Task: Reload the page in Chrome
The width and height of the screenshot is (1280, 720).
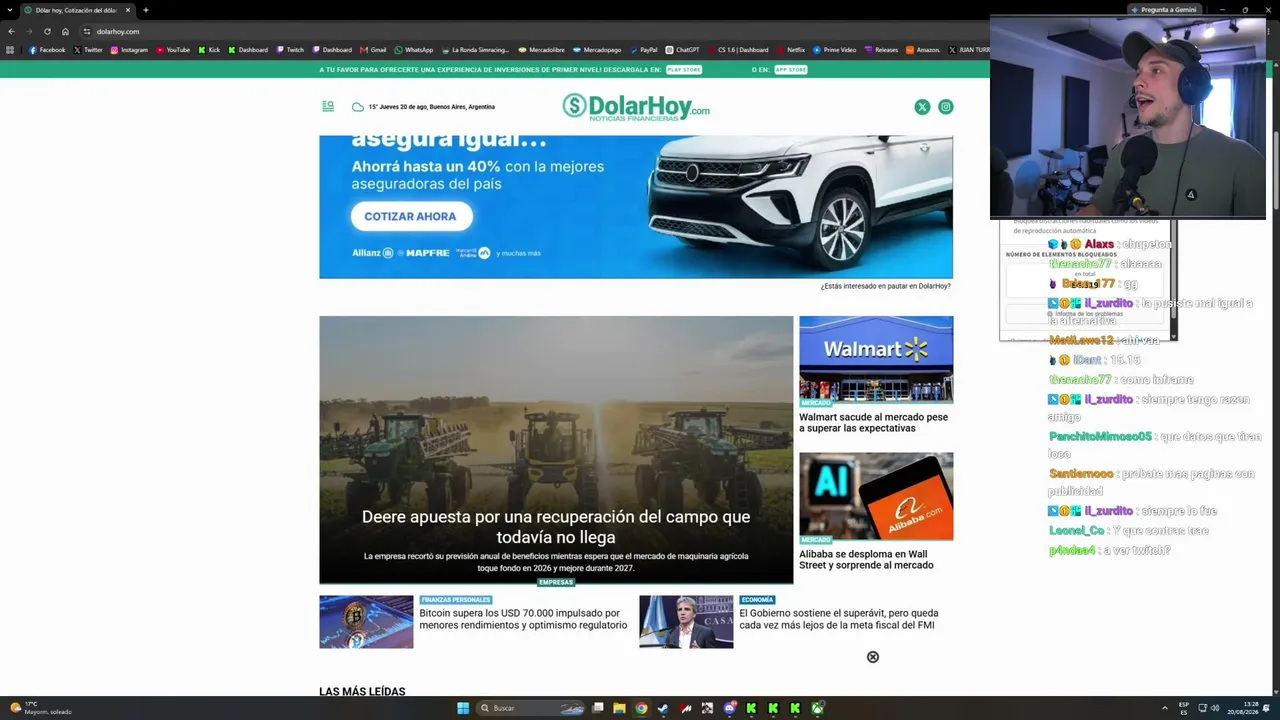Action: point(47,31)
